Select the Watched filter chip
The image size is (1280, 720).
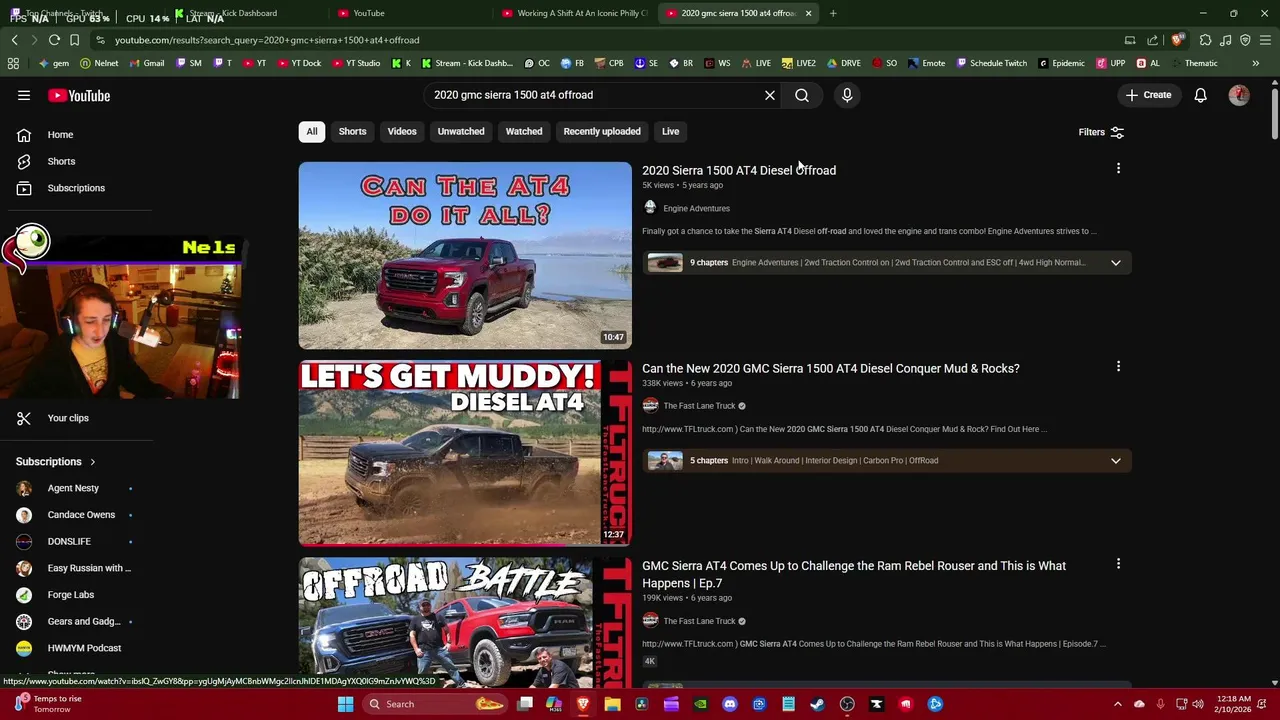point(524,131)
